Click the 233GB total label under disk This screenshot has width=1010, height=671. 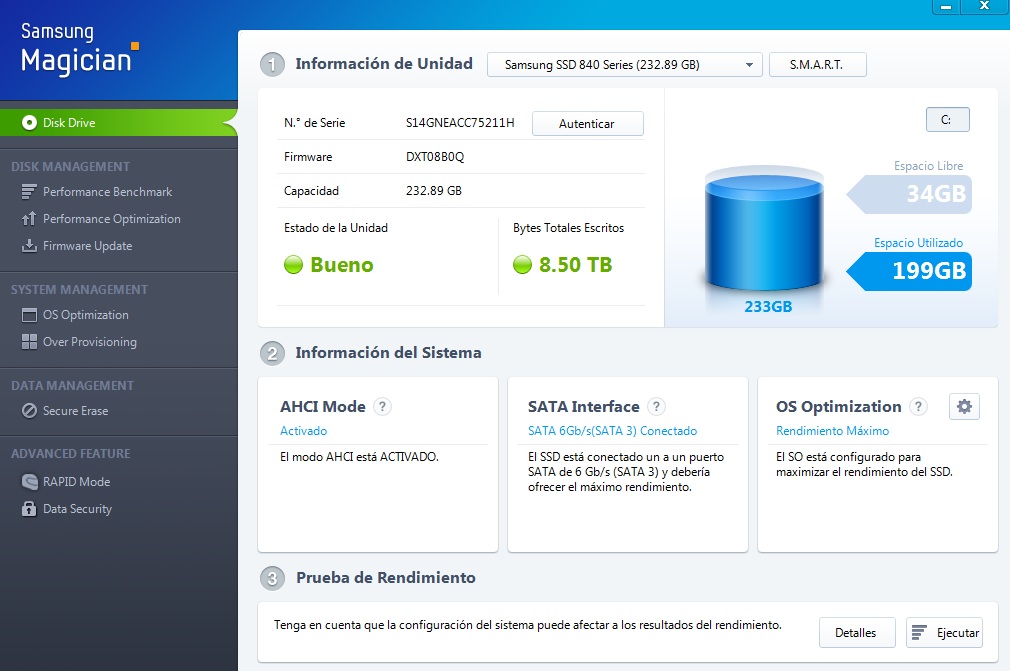(768, 307)
